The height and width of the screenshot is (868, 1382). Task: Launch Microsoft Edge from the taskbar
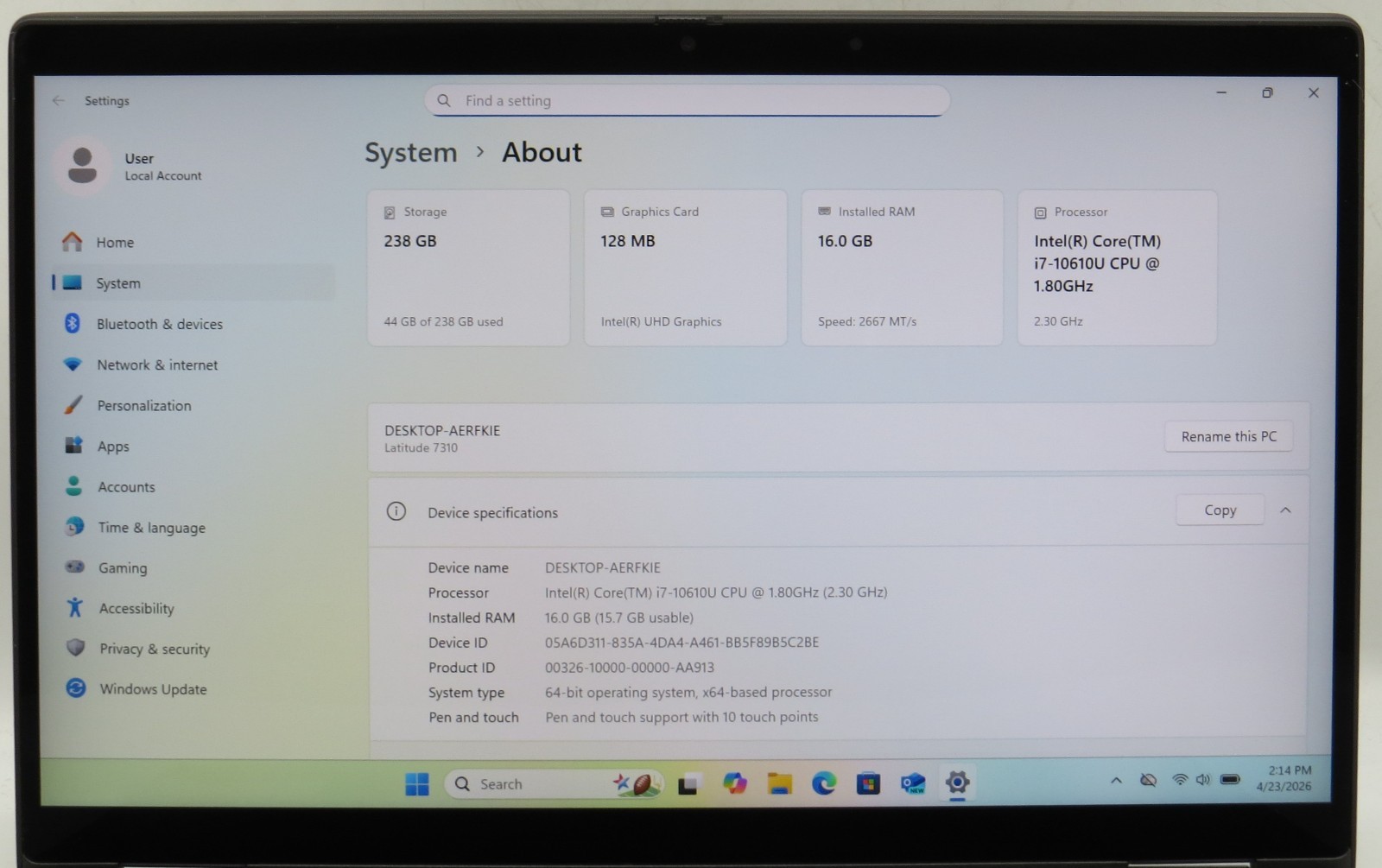(824, 783)
